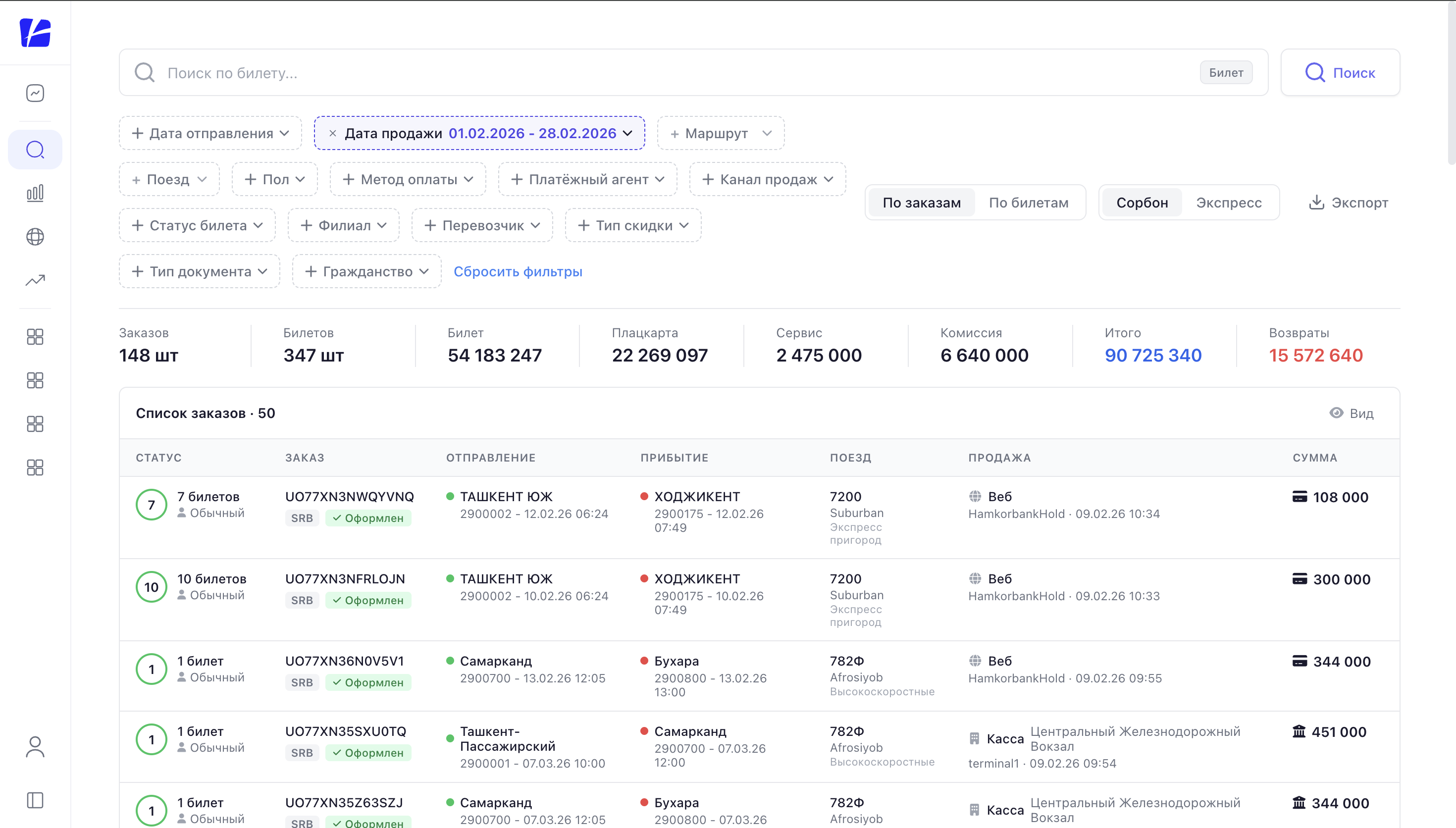The height and width of the screenshot is (828, 1456).
Task: Select the search icon in sidebar
Action: click(35, 150)
